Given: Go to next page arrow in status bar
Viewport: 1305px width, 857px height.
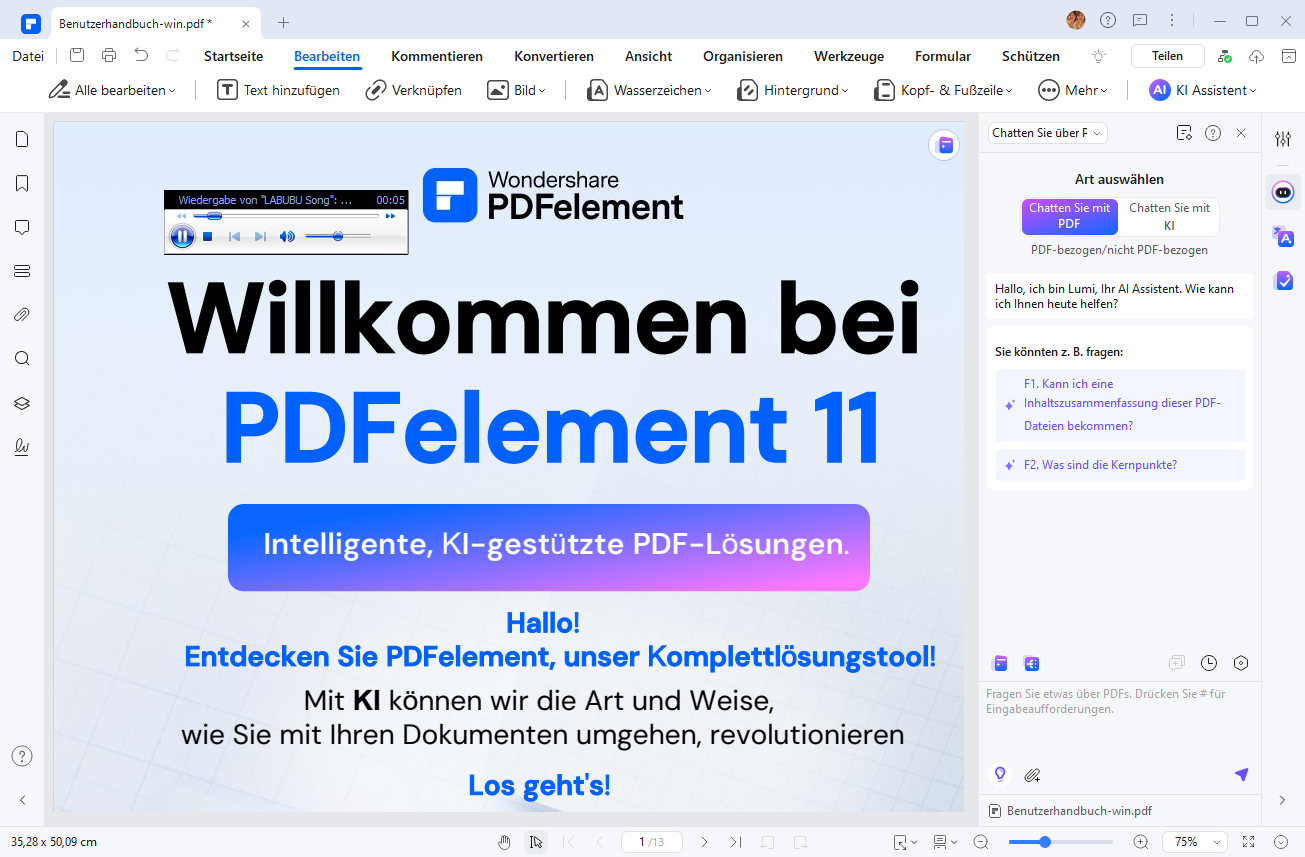Looking at the screenshot, I should click(704, 842).
